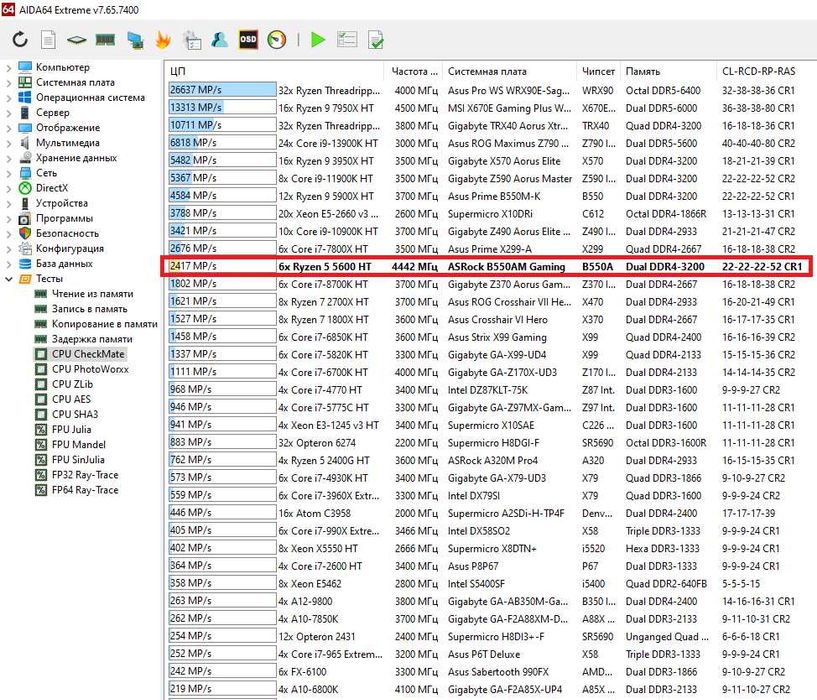Open the DirectX tree node

52,188
